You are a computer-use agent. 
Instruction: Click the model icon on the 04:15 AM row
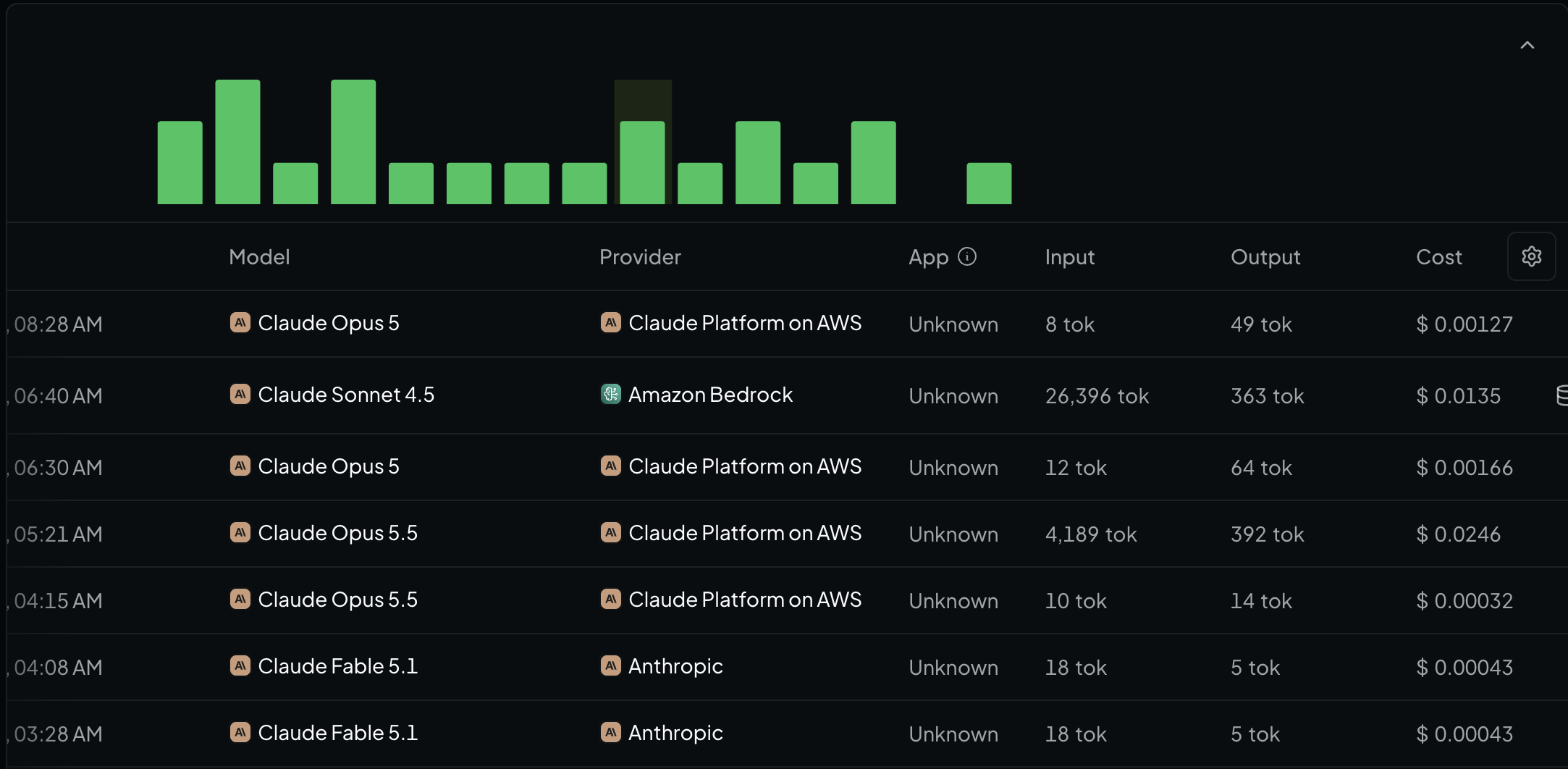tap(240, 599)
